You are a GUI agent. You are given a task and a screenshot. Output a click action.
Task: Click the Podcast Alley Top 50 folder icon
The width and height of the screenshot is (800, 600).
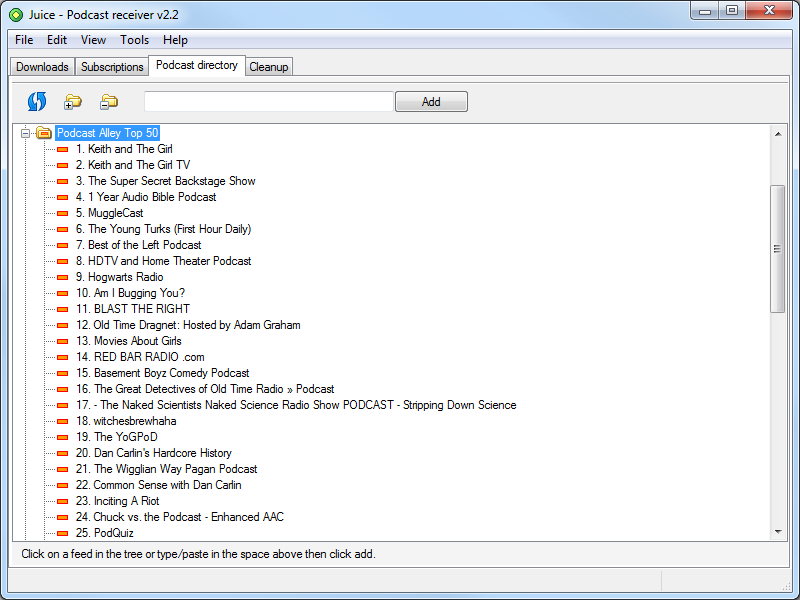[44, 133]
